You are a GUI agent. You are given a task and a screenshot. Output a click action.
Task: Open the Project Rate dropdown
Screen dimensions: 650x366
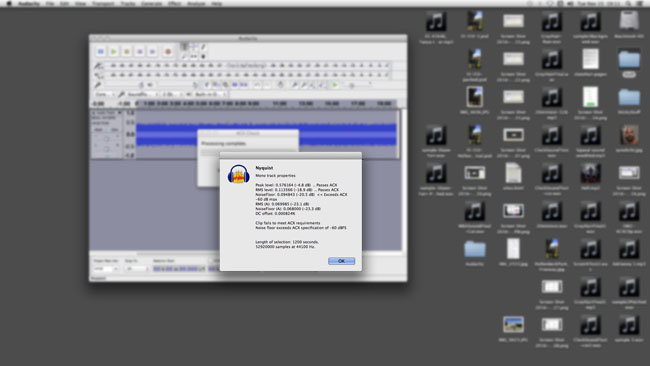[x=106, y=269]
